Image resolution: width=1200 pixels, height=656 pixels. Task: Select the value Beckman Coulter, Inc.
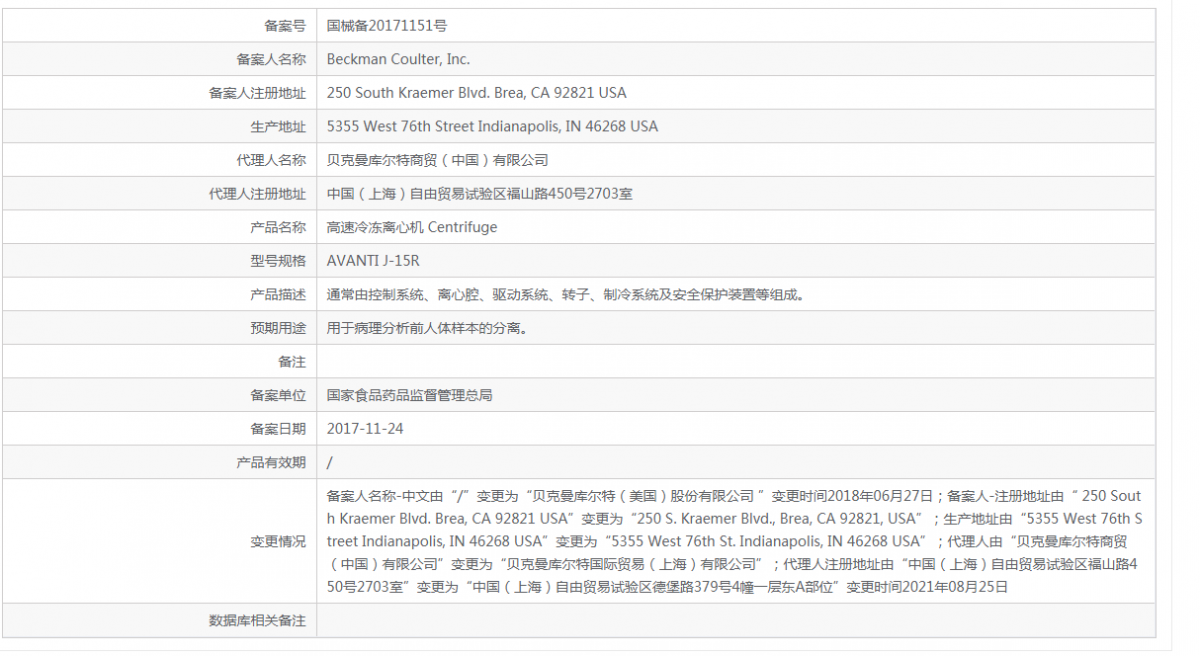click(398, 59)
